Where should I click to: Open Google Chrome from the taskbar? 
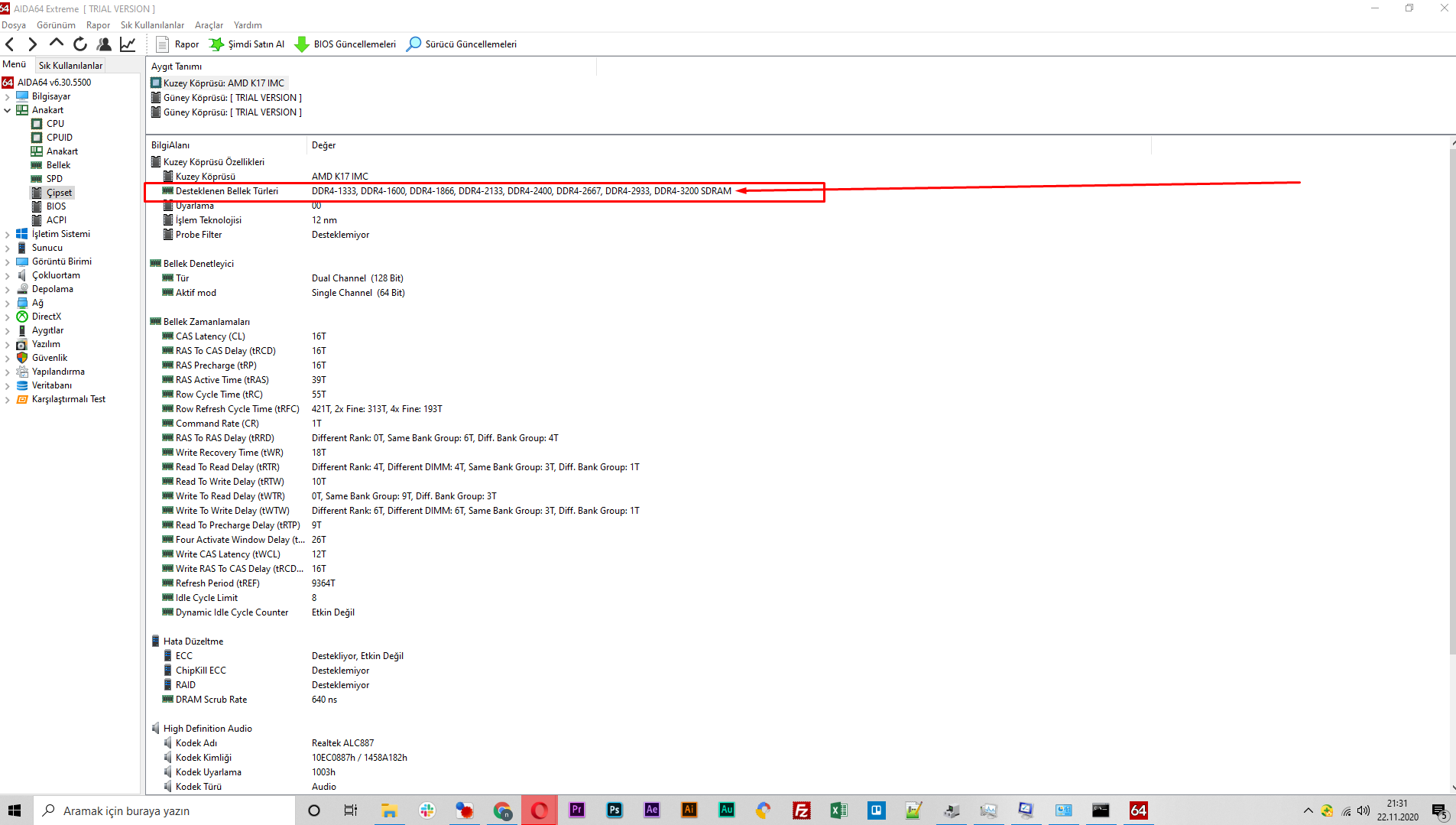pyautogui.click(x=502, y=810)
